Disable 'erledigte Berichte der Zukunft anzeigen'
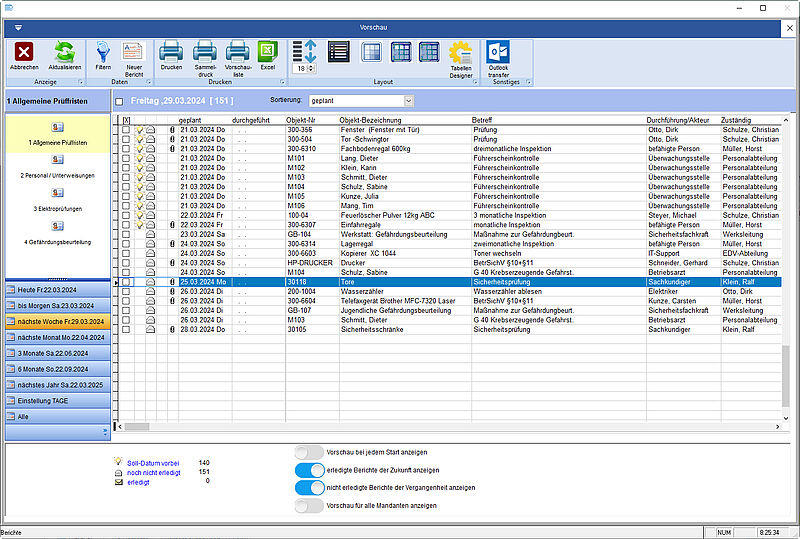Screen dimensions: 800x539 point(310,470)
